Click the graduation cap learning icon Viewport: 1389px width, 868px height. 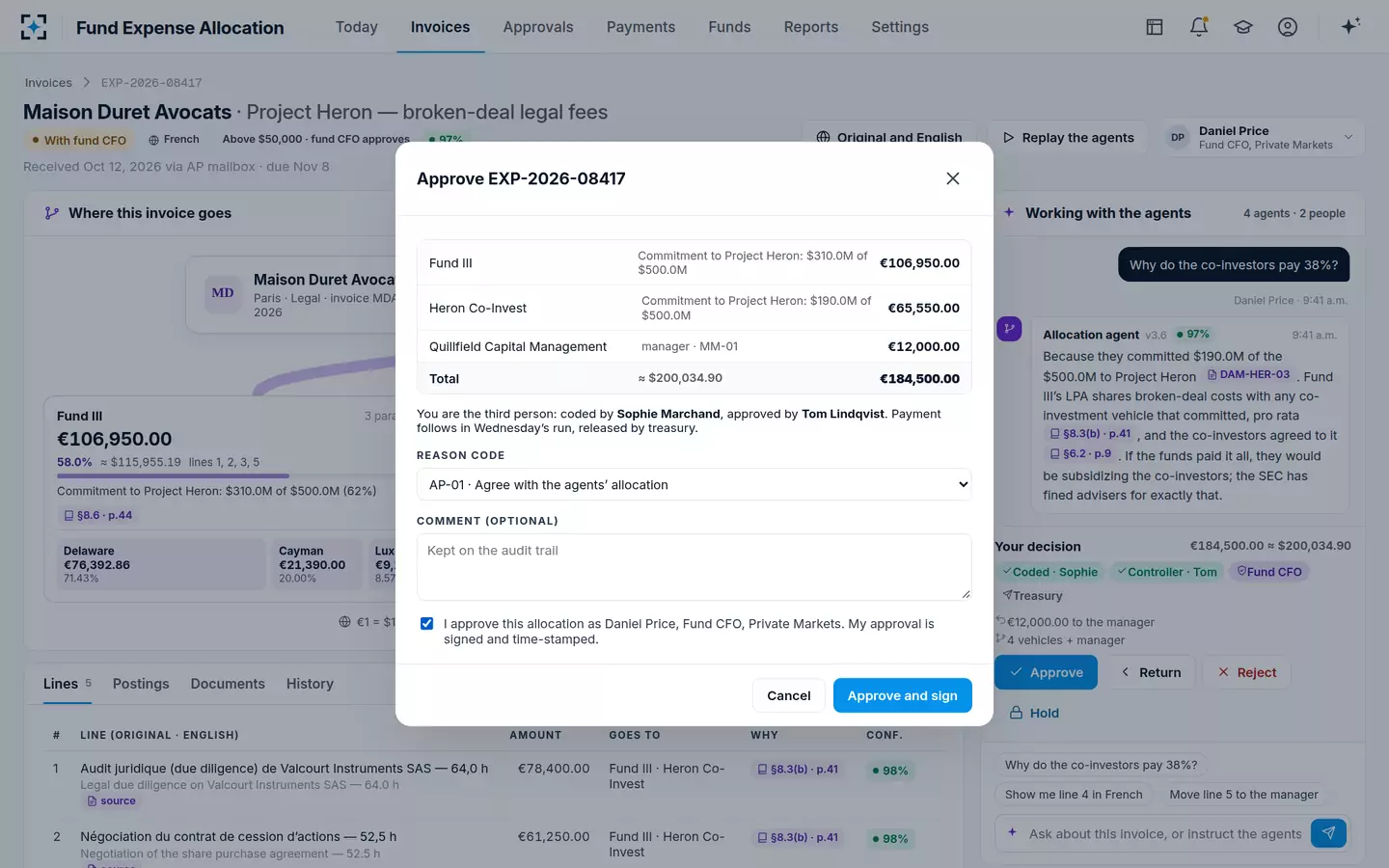1243,27
